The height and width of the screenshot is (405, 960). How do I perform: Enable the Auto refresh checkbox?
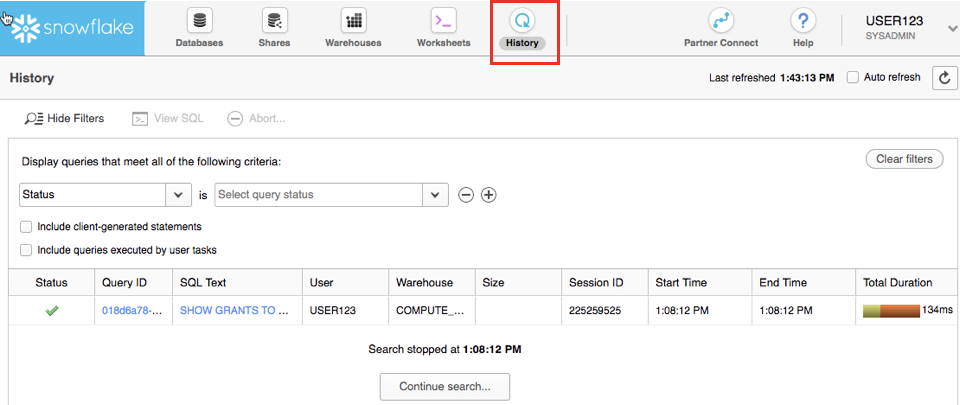click(x=853, y=78)
